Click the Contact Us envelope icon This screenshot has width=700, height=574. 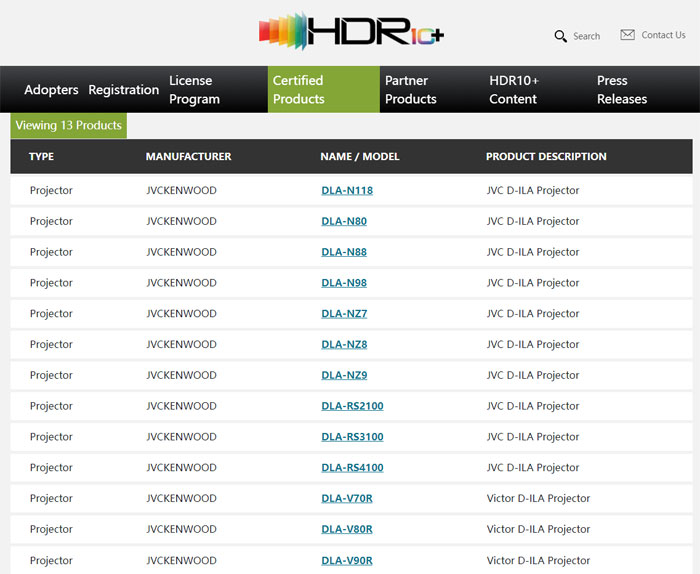[627, 35]
